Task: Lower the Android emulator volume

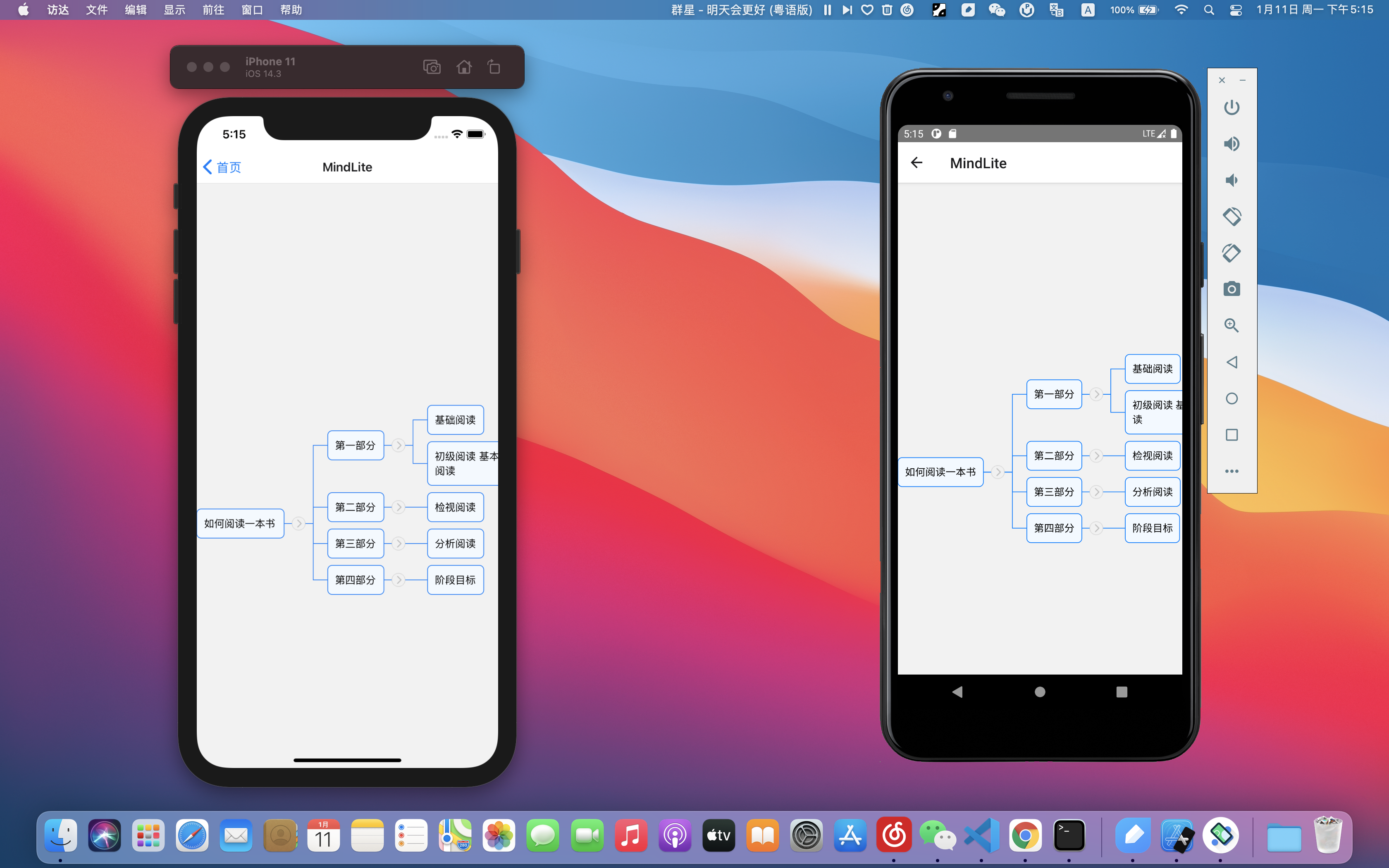Action: pos(1231,180)
